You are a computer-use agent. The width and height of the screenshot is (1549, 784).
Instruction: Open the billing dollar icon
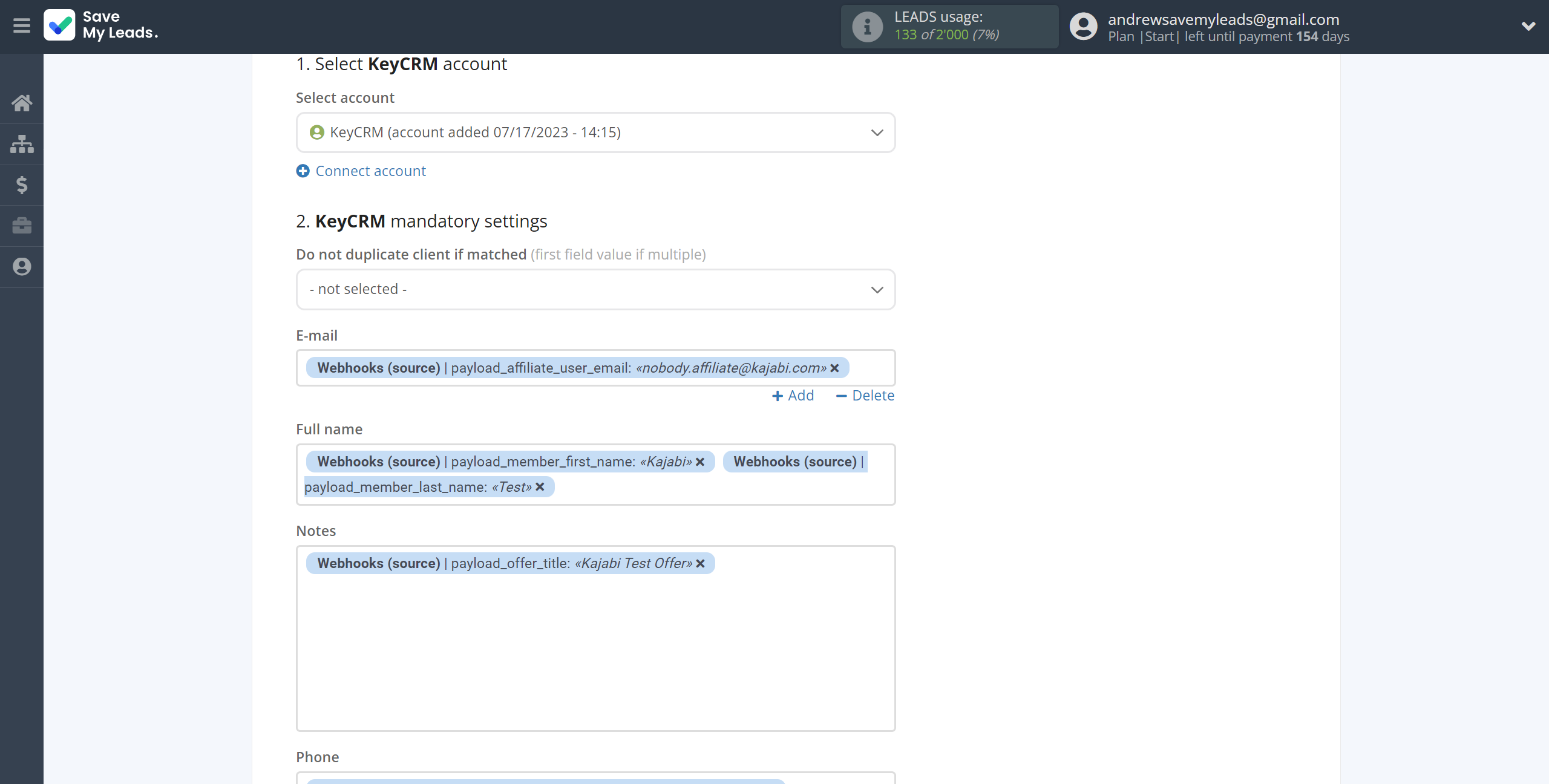[x=22, y=185]
